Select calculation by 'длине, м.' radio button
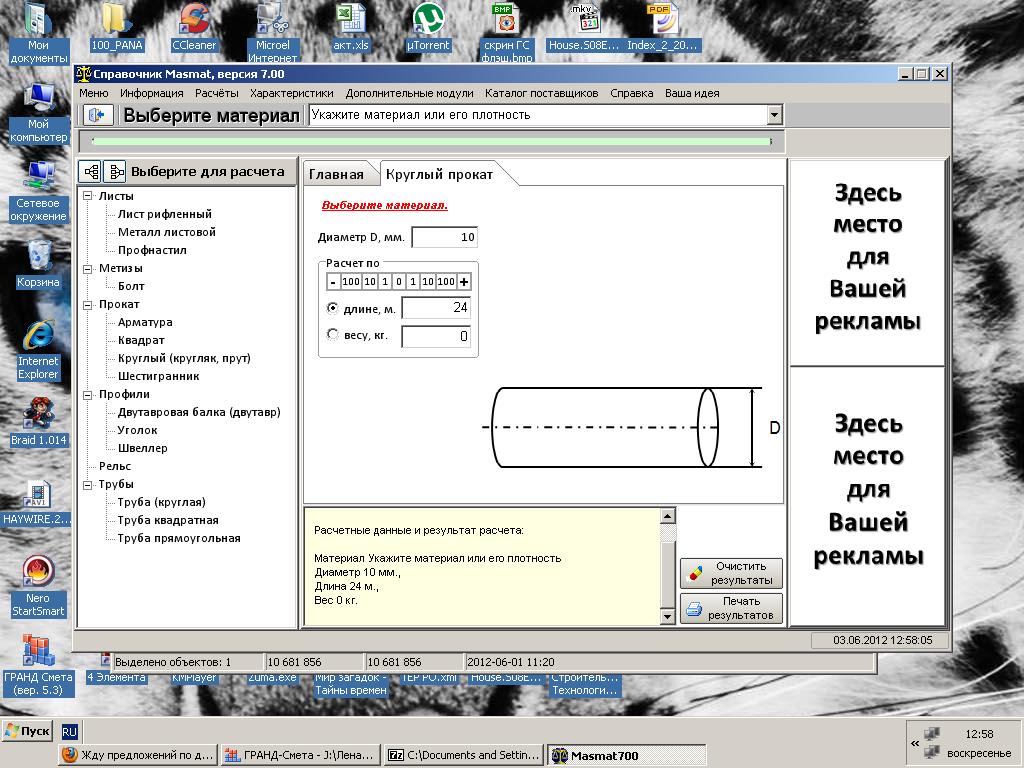 coord(333,308)
